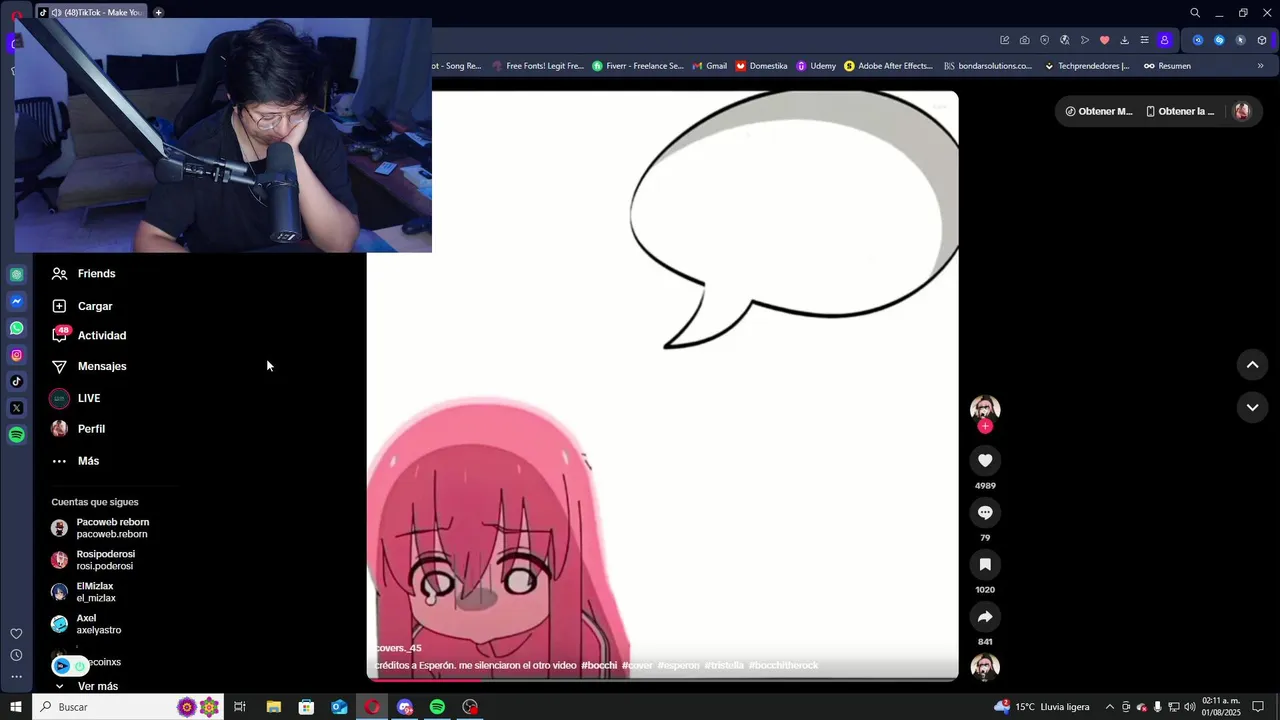Screen dimensions: 1280x720
Task: Click Obtener M... button
Action: tap(1099, 111)
